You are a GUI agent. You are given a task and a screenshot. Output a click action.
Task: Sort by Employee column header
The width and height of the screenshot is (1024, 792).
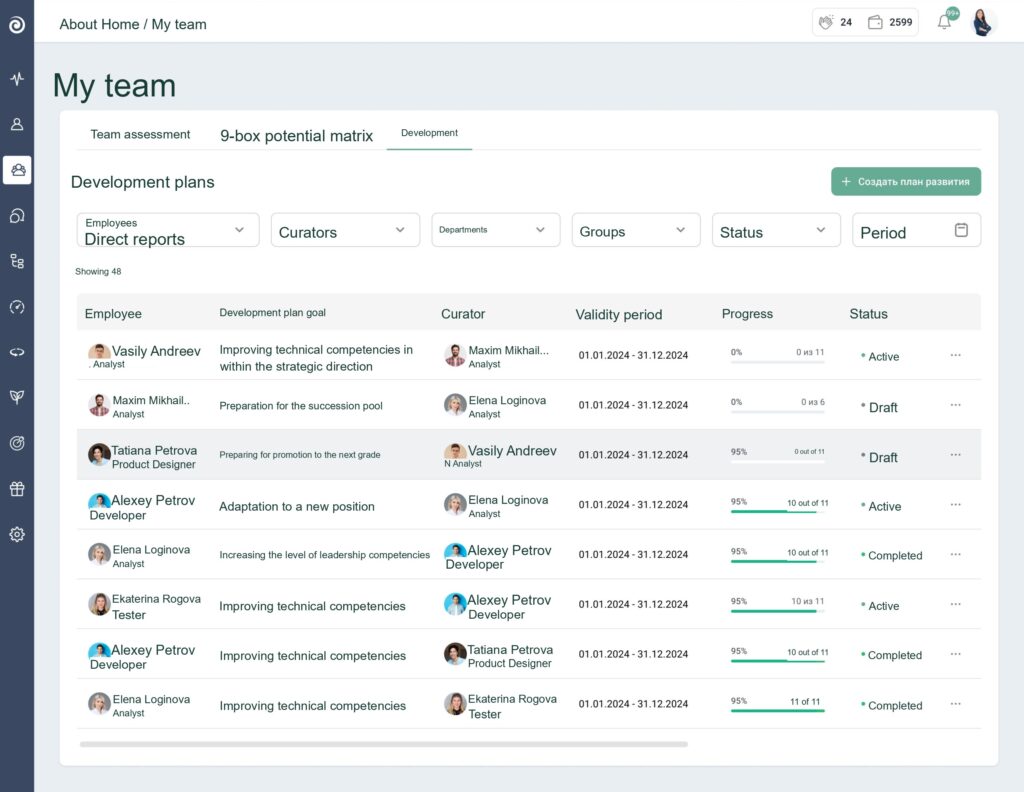point(113,314)
